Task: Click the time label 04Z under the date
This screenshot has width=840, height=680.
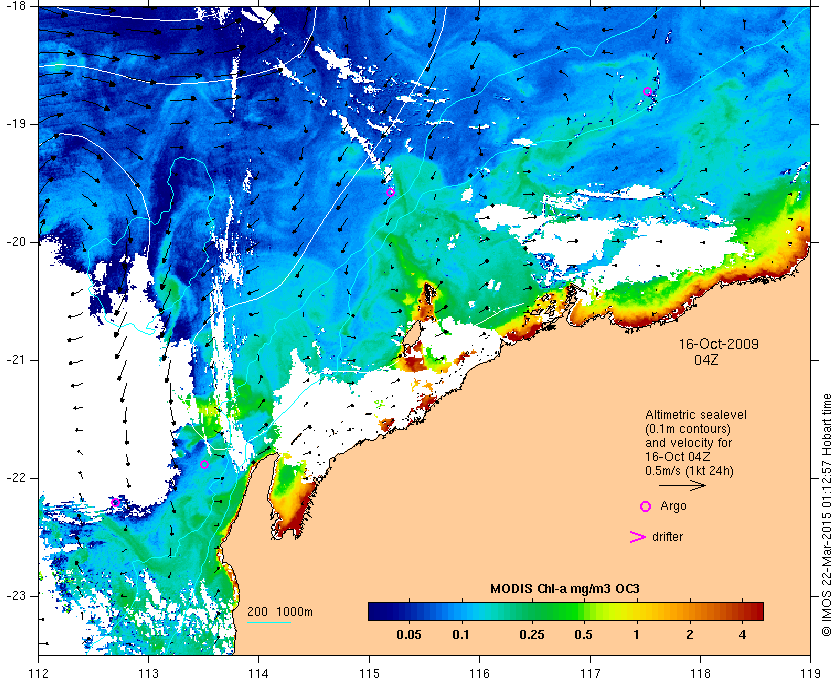Action: (x=706, y=360)
